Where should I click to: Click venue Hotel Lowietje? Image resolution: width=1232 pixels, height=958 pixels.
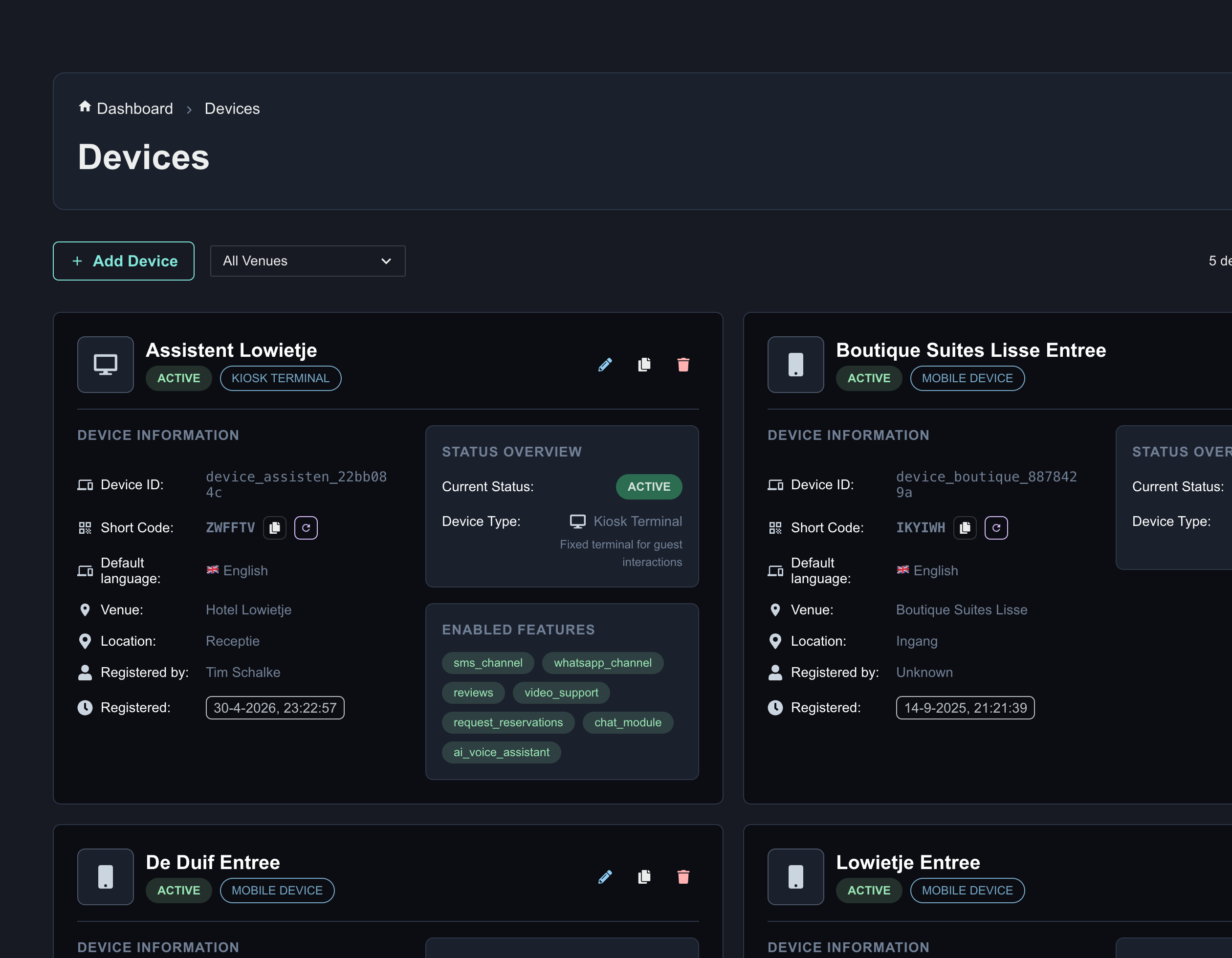pyautogui.click(x=249, y=610)
